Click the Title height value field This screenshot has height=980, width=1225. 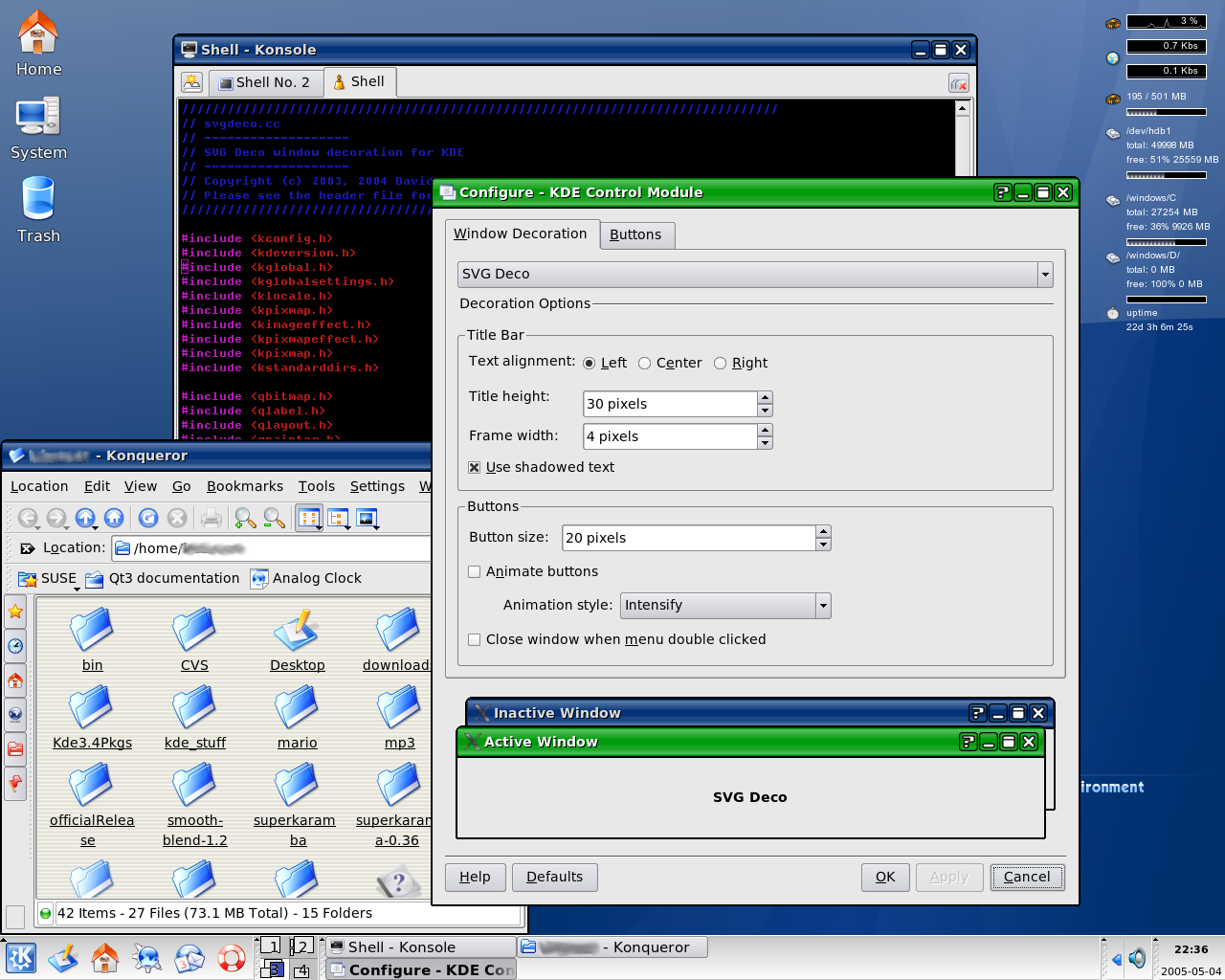click(670, 405)
